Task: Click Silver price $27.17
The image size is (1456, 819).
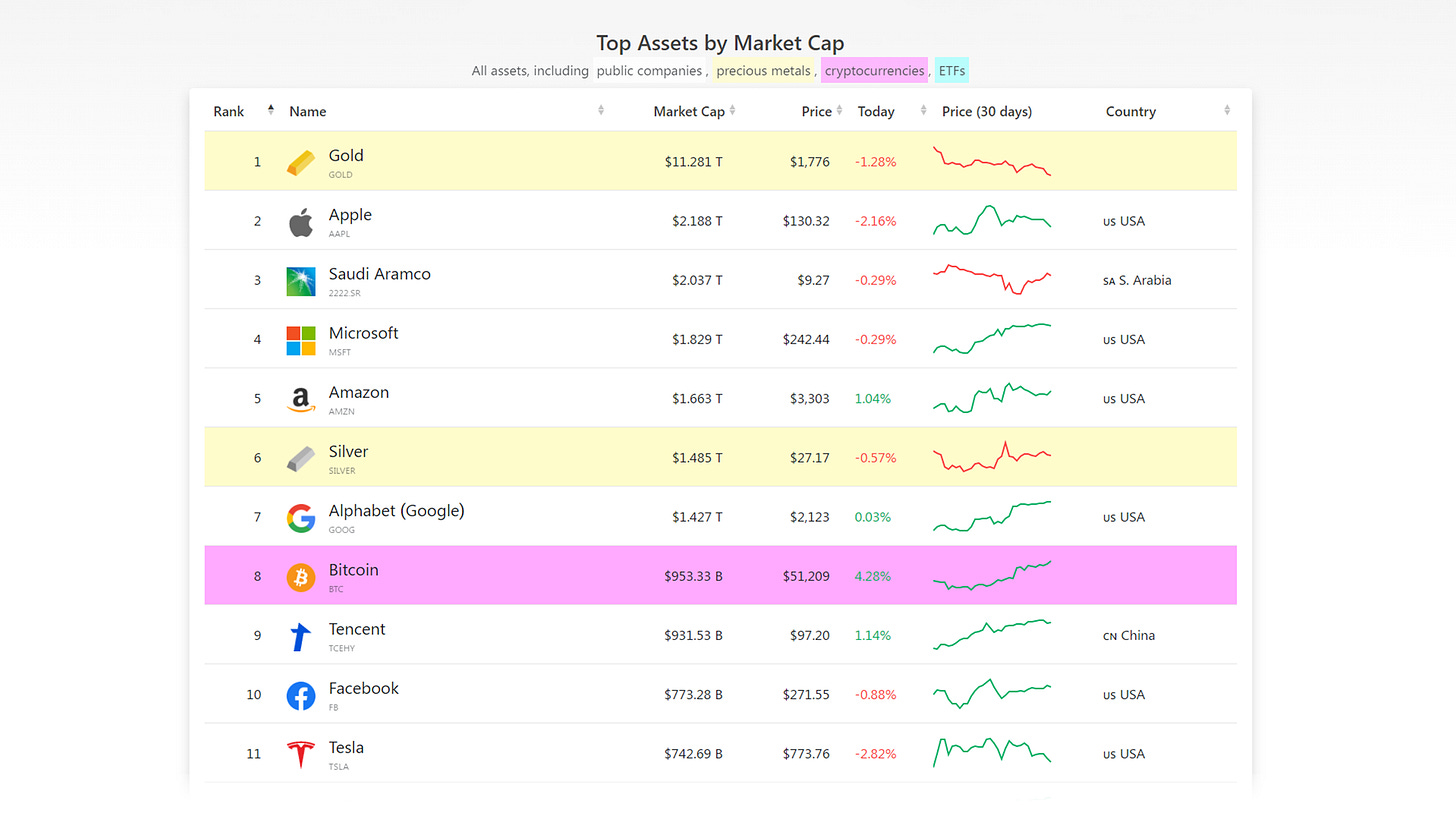Action: [810, 458]
